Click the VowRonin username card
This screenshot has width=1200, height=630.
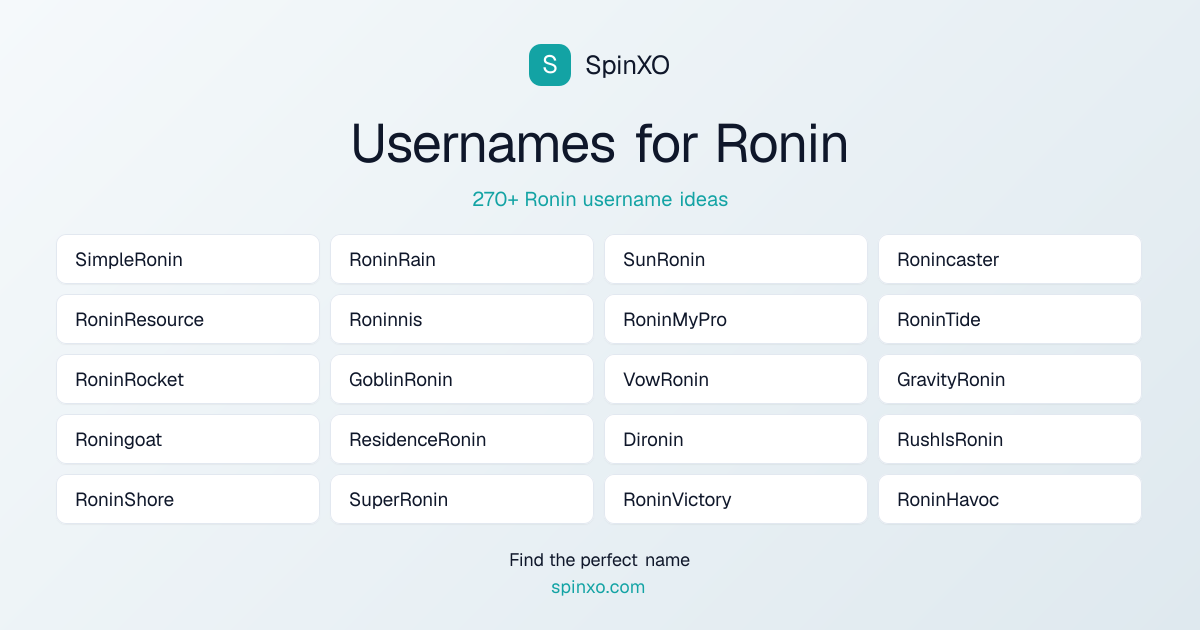[736, 379]
